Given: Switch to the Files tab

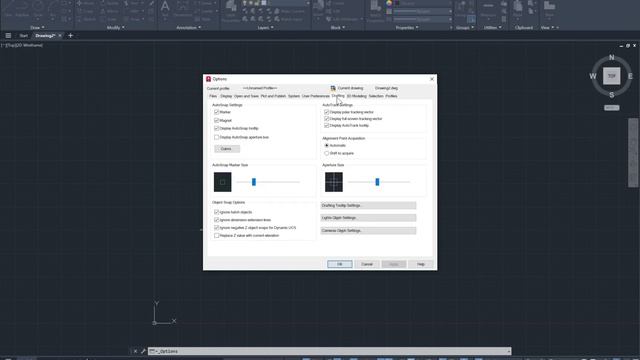Looking at the screenshot, I should tap(213, 96).
